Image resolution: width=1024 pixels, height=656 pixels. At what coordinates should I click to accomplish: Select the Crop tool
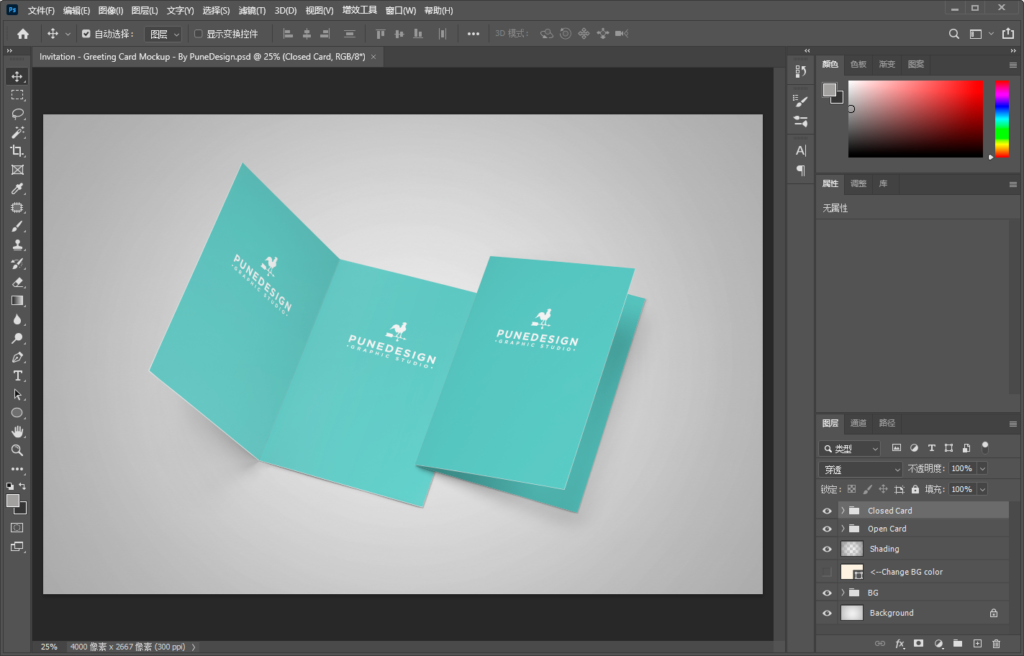[x=17, y=151]
